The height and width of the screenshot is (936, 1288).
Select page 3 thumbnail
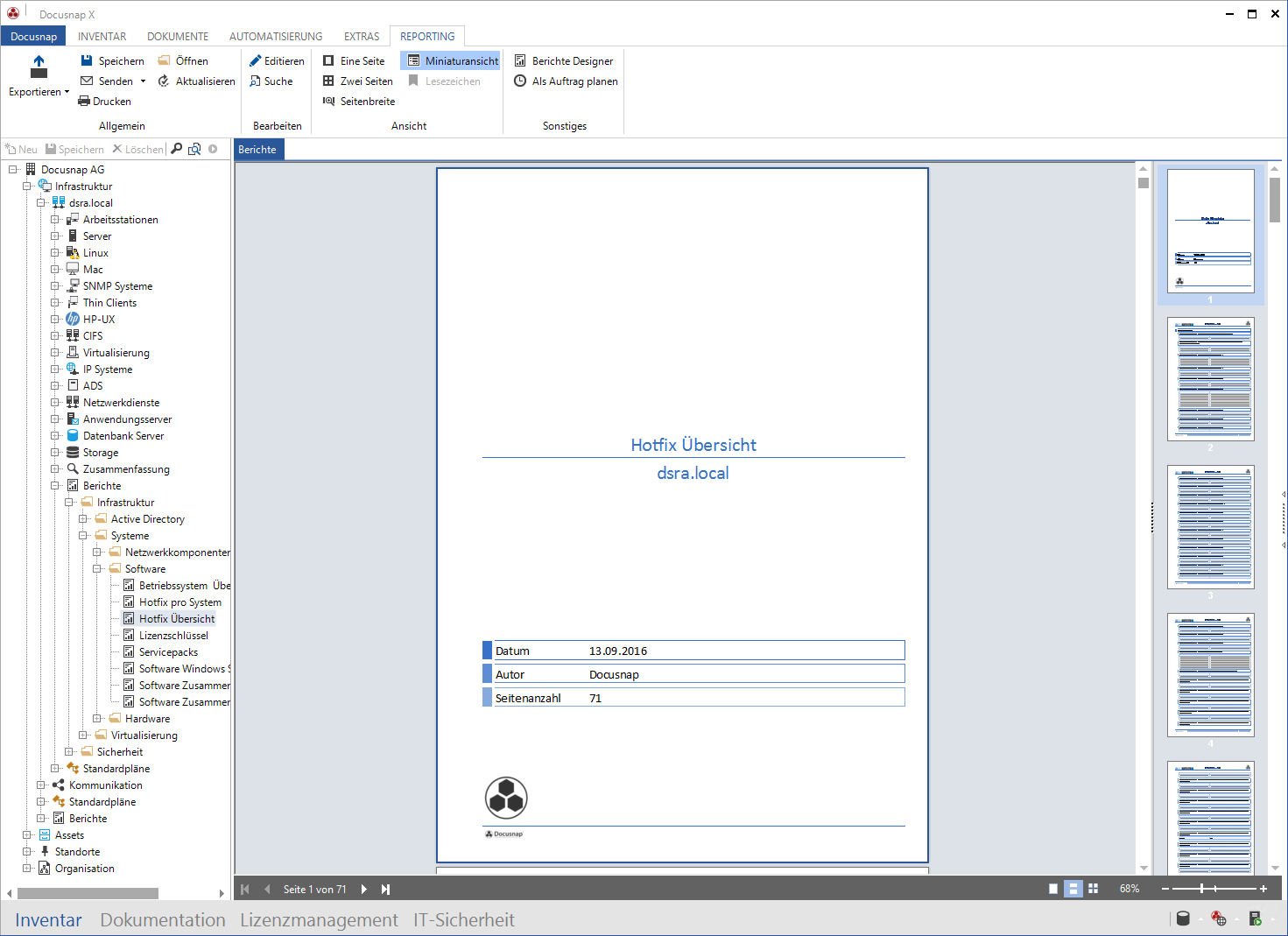pos(1210,527)
